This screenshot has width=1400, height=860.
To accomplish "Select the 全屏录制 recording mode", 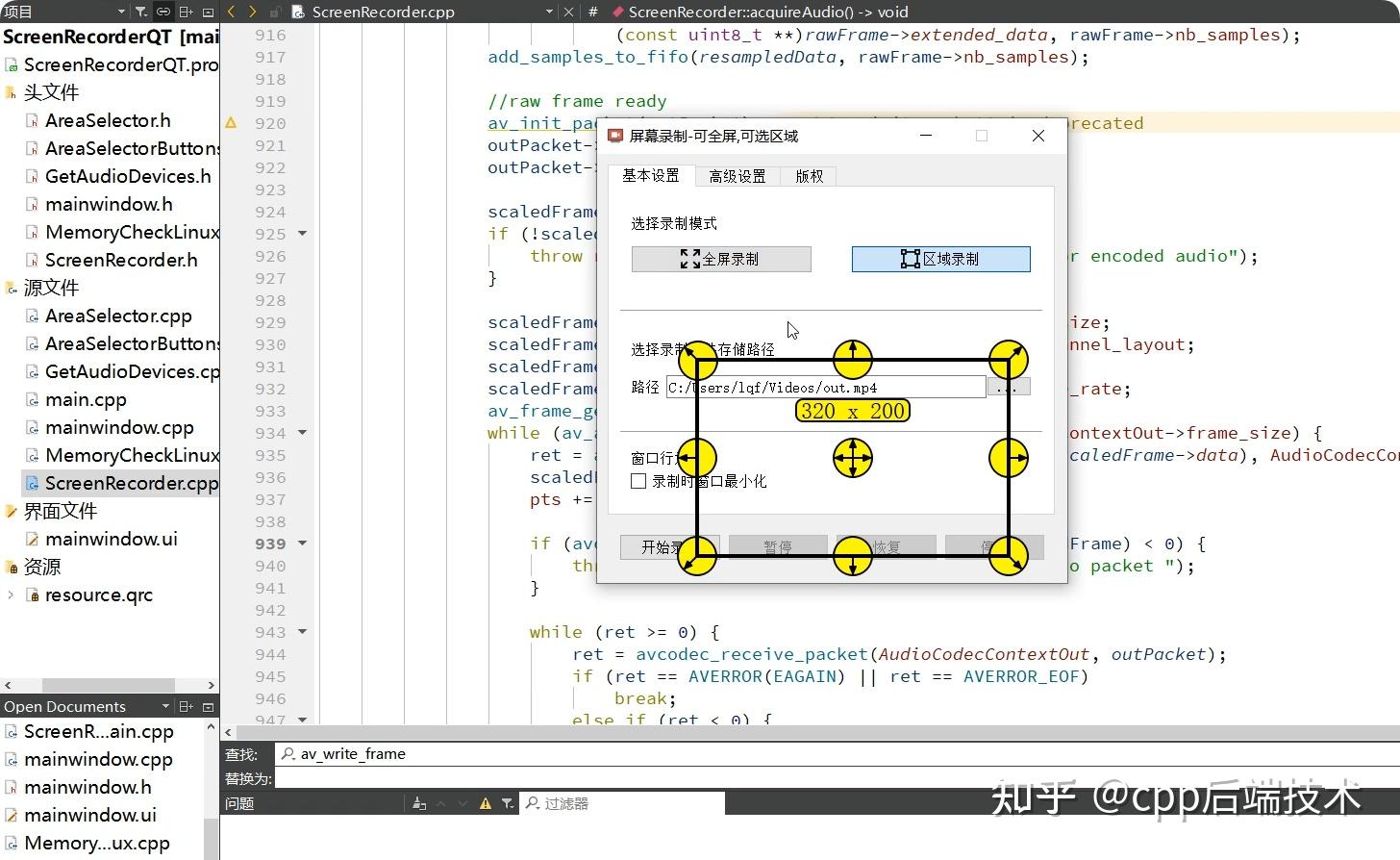I will 721,258.
